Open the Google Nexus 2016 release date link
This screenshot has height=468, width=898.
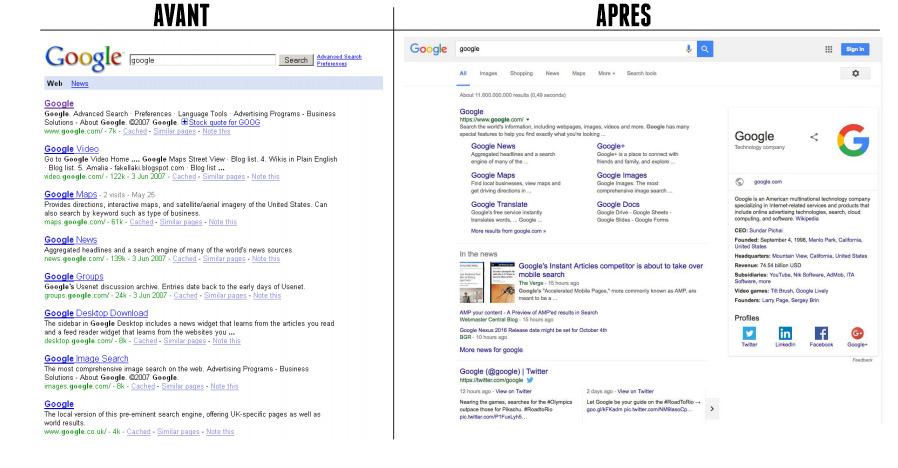tap(533, 330)
